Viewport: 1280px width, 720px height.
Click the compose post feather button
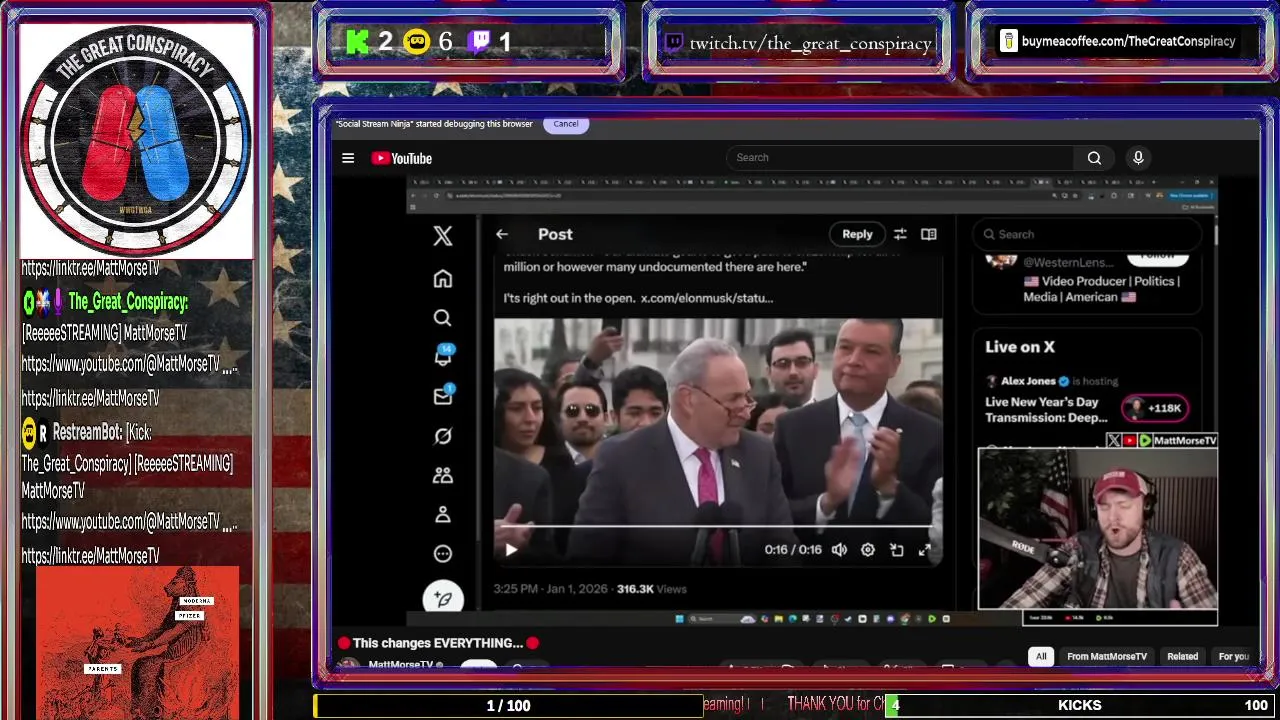[x=443, y=597]
